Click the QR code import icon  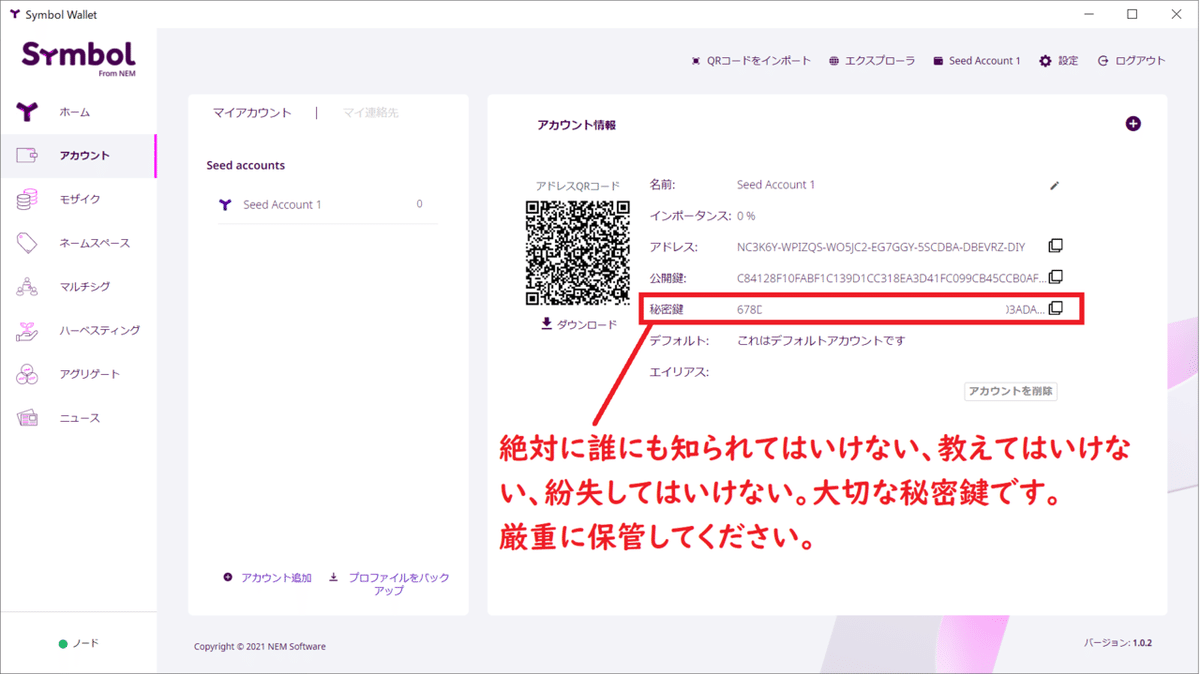point(696,61)
